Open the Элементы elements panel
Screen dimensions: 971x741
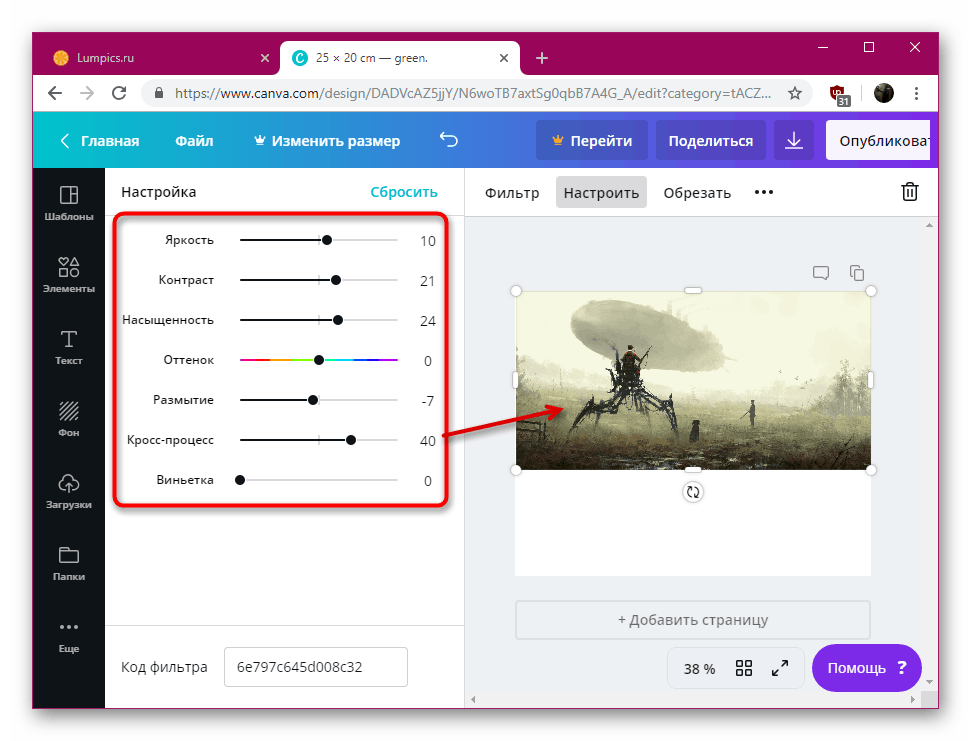(x=69, y=275)
